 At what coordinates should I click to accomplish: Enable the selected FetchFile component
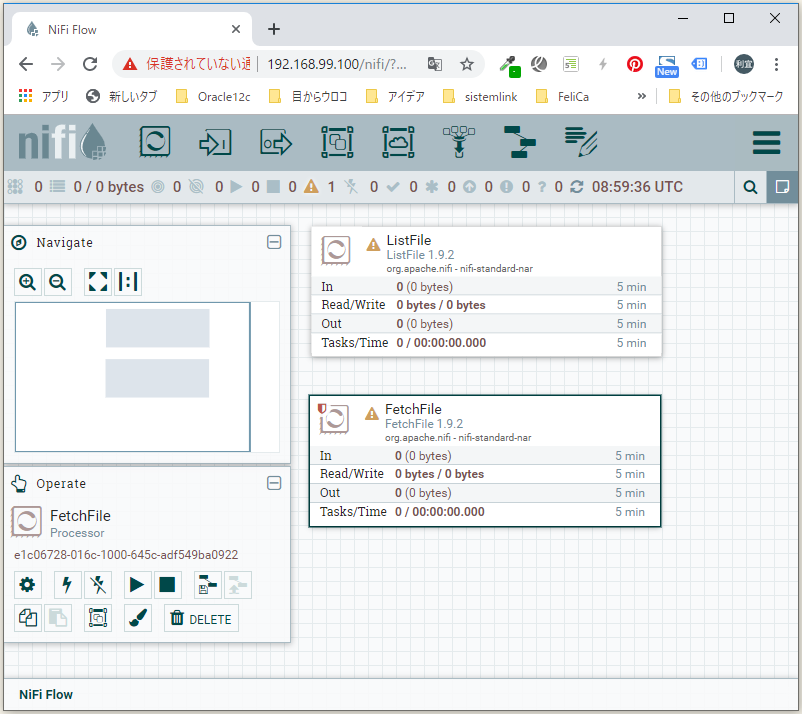(x=68, y=585)
